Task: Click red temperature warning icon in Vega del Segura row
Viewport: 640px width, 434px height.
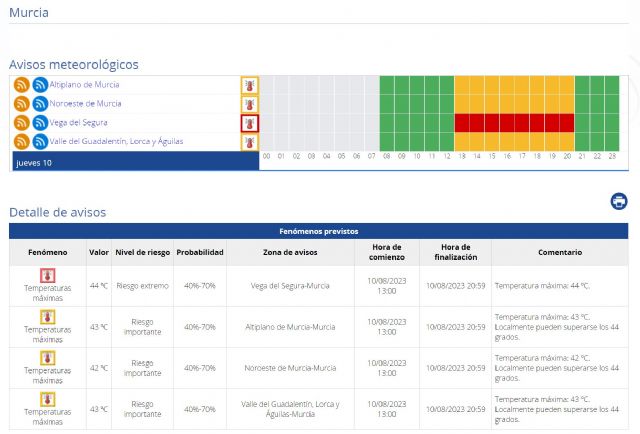Action: click(x=249, y=123)
